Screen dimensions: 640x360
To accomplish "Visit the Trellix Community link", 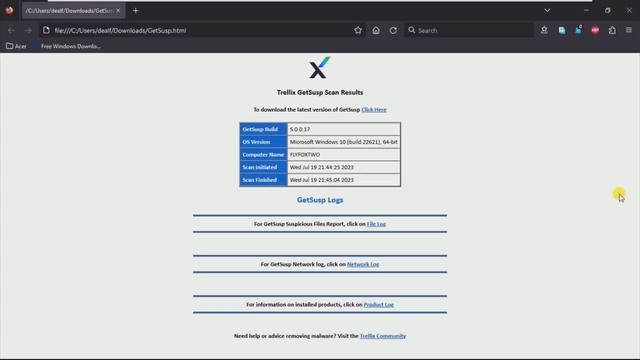I will tap(383, 336).
